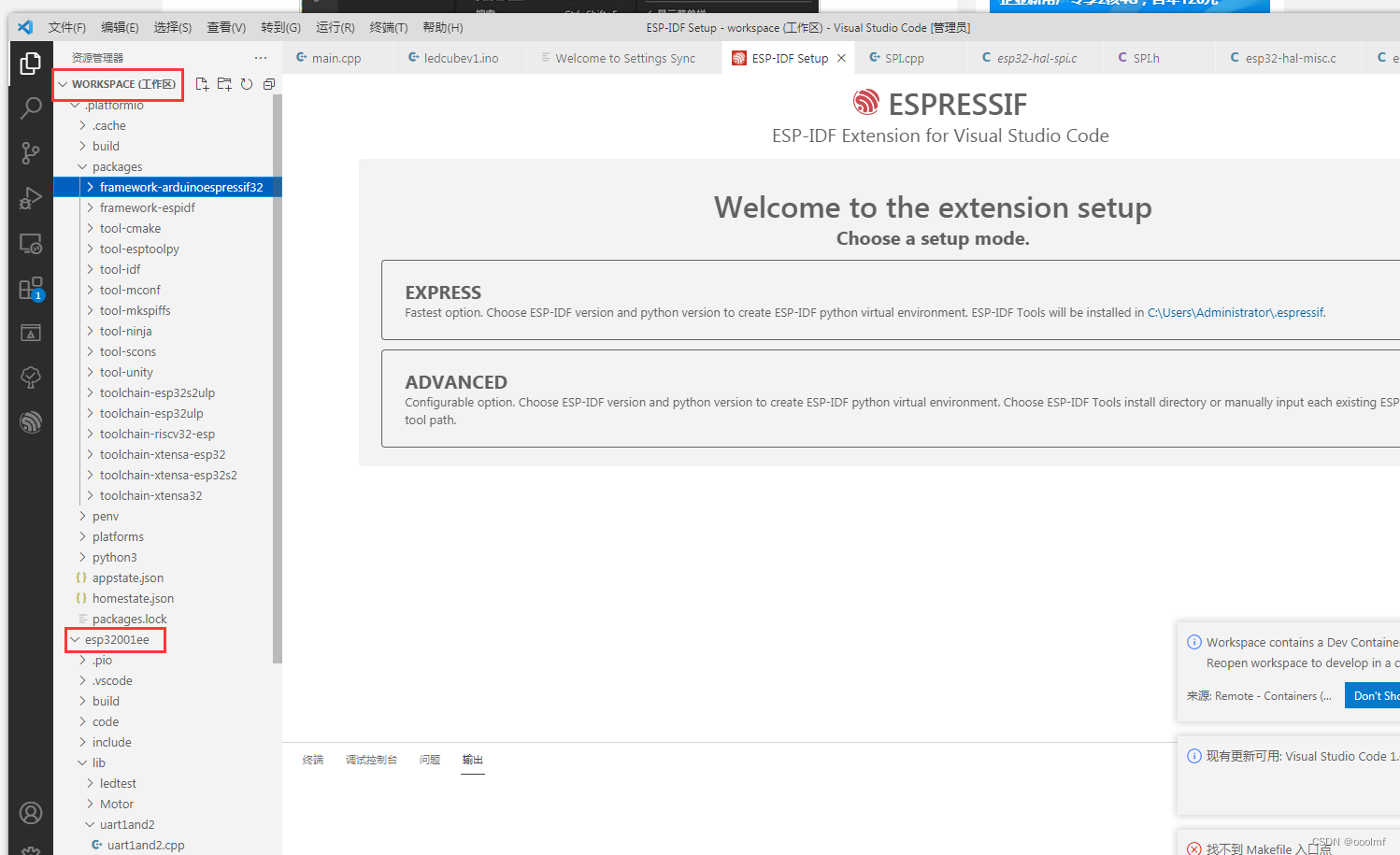Close the ESP-IDF Setup tab
The height and width of the screenshot is (855, 1400).
click(x=841, y=58)
